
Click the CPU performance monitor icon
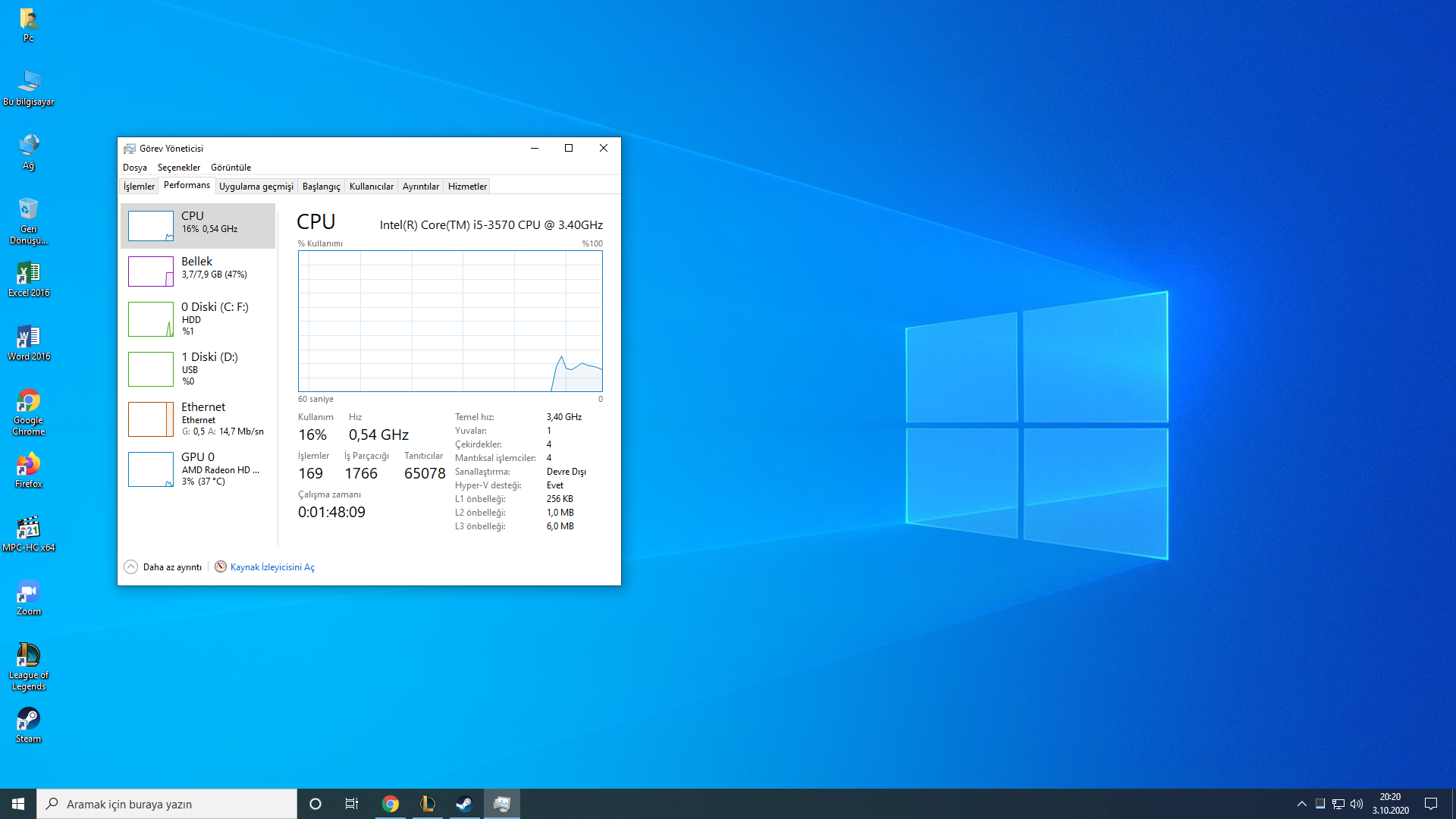coord(150,224)
